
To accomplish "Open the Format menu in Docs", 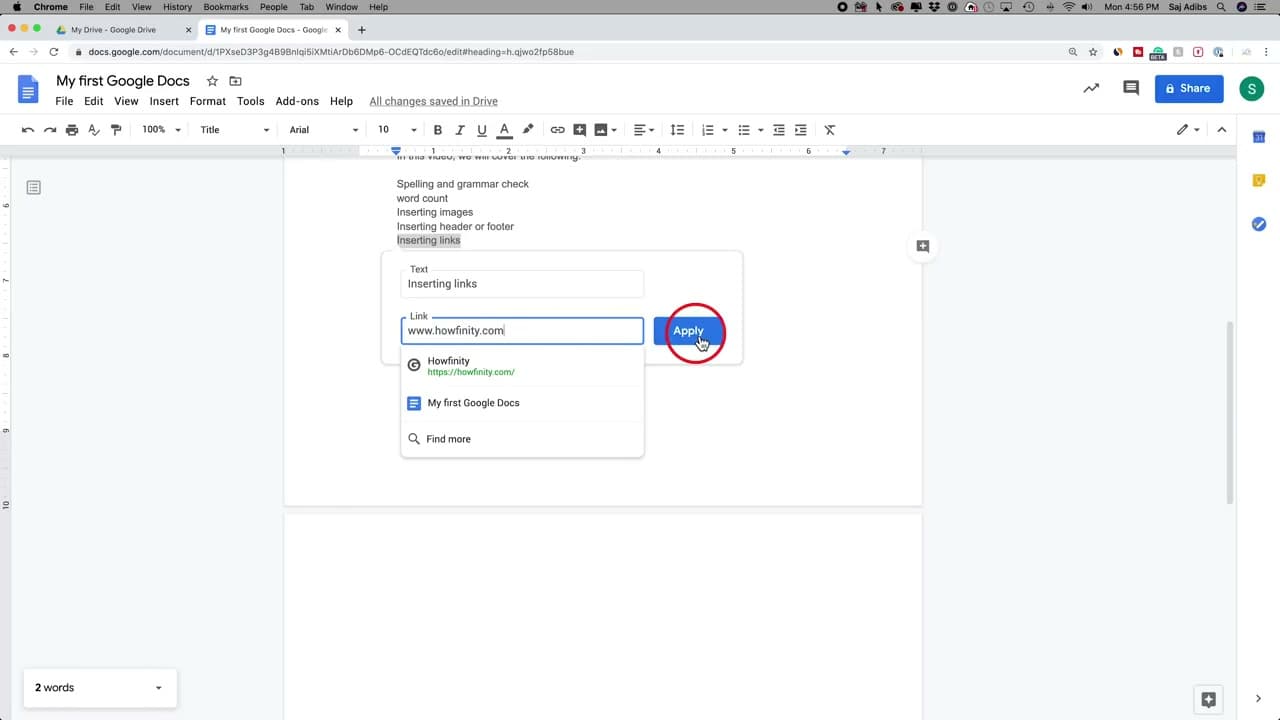I will tap(208, 101).
